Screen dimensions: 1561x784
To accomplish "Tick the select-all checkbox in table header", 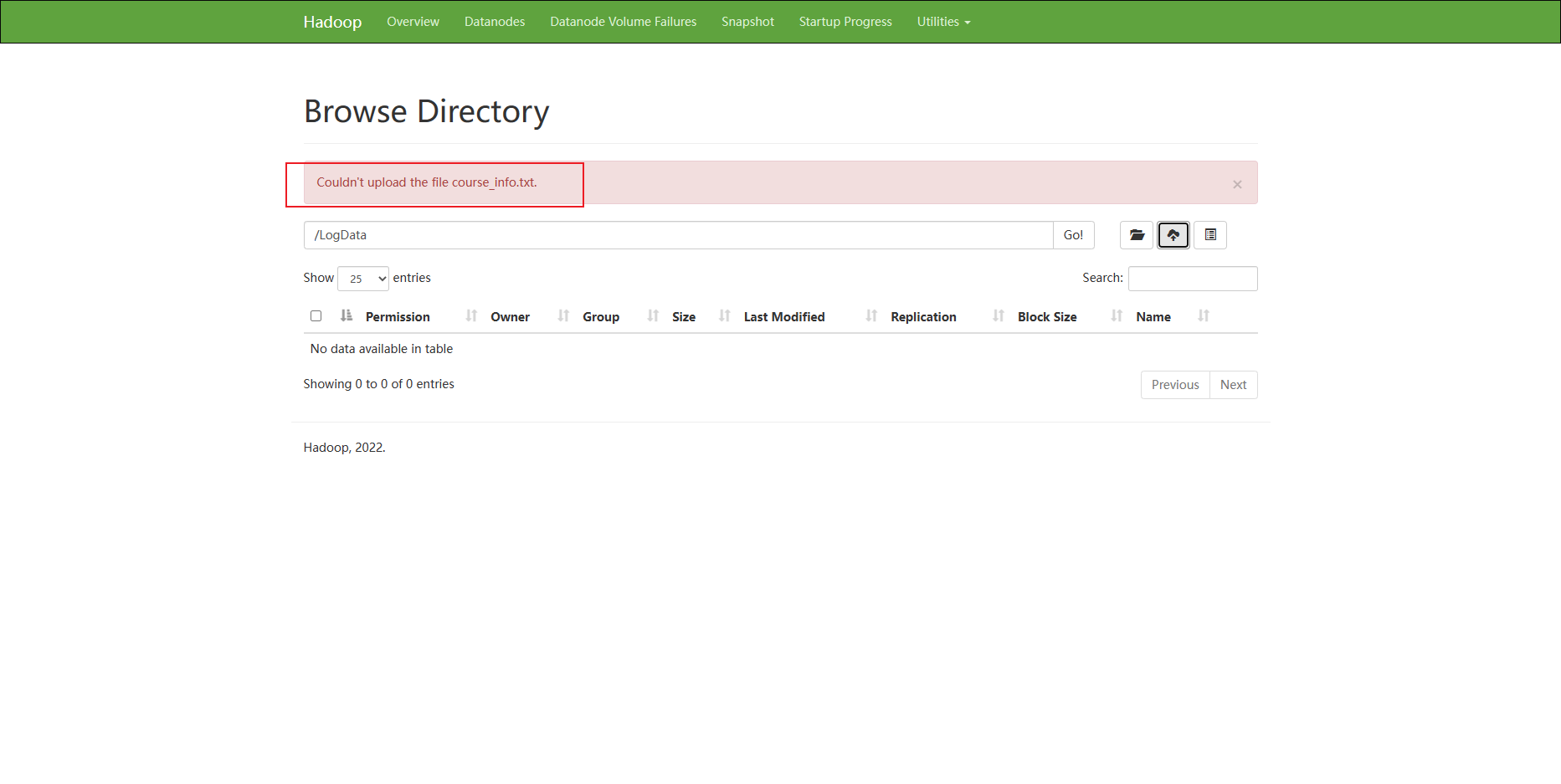I will (316, 315).
